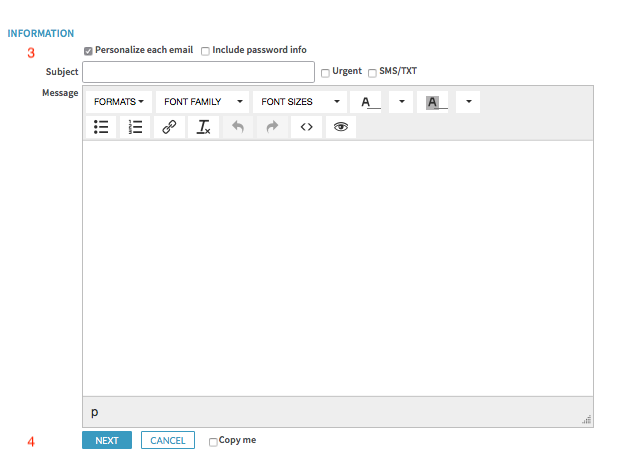Click inside the message body editor
The image size is (625, 472).
[338, 268]
